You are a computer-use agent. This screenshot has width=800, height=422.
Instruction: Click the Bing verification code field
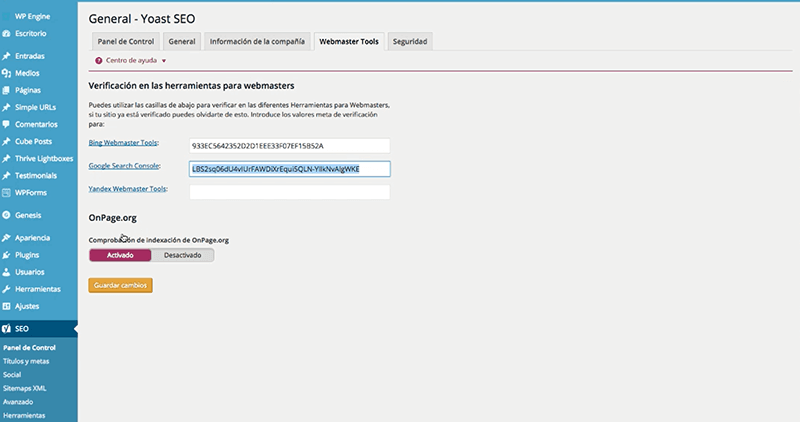(290, 146)
